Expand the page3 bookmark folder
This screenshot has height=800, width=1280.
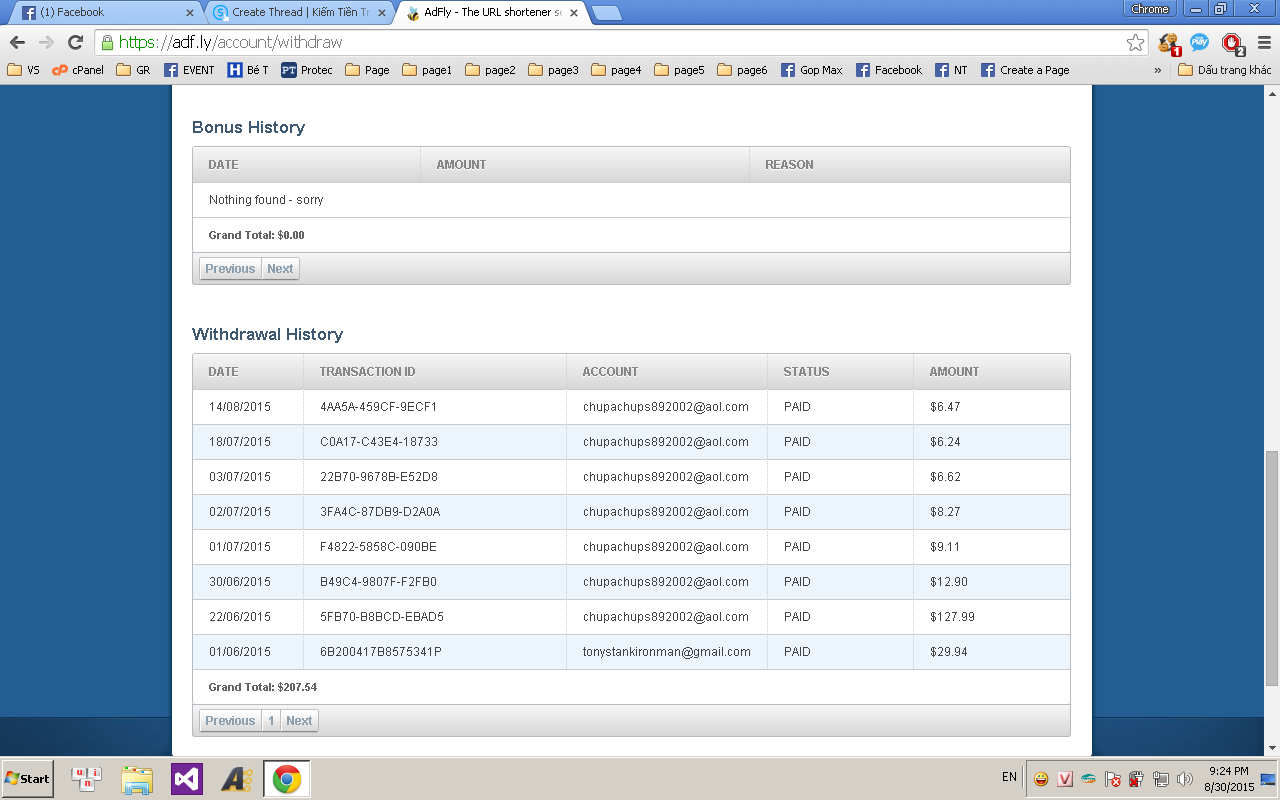click(x=553, y=70)
